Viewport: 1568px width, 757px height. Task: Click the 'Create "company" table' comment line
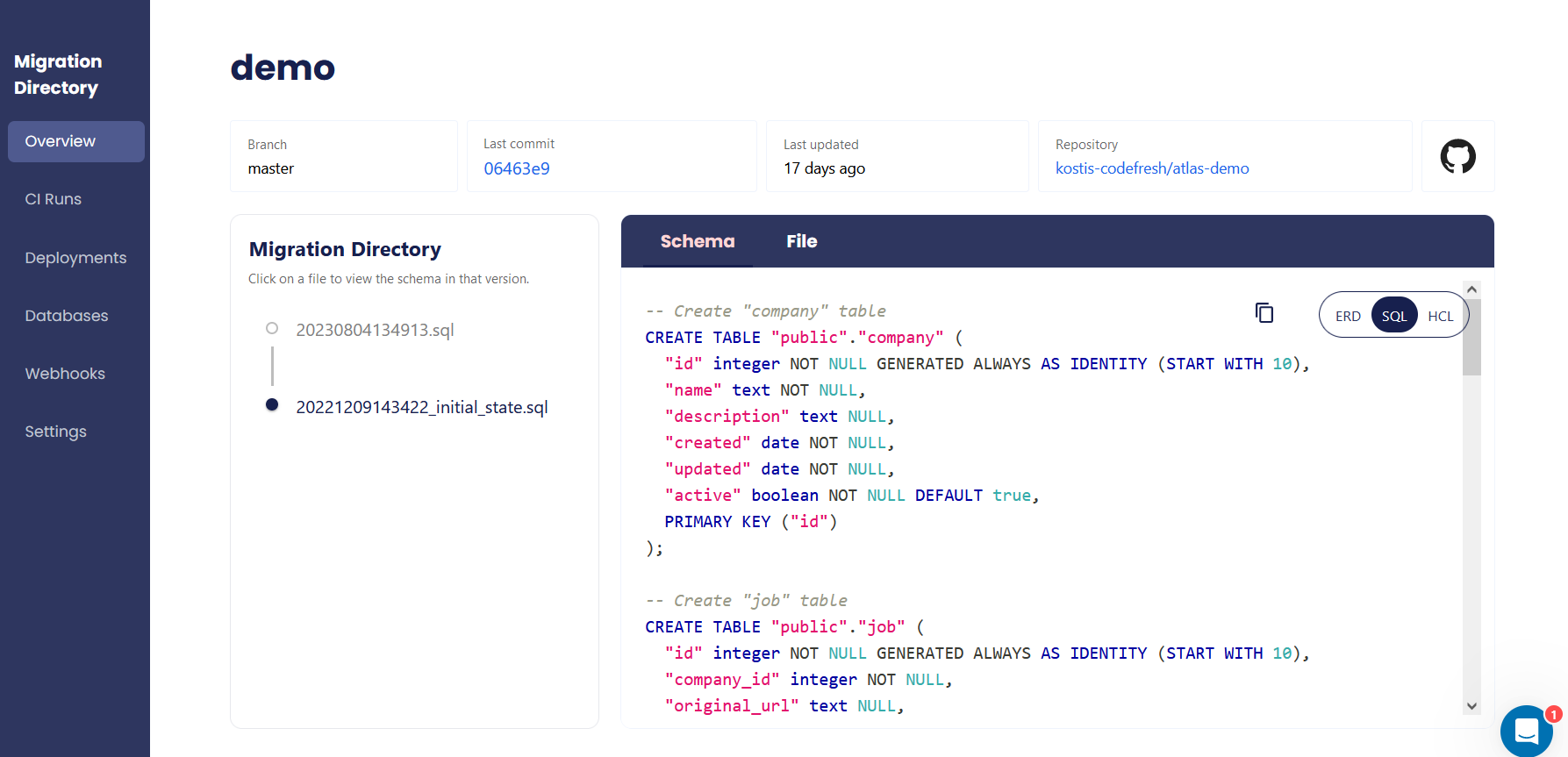coord(765,311)
